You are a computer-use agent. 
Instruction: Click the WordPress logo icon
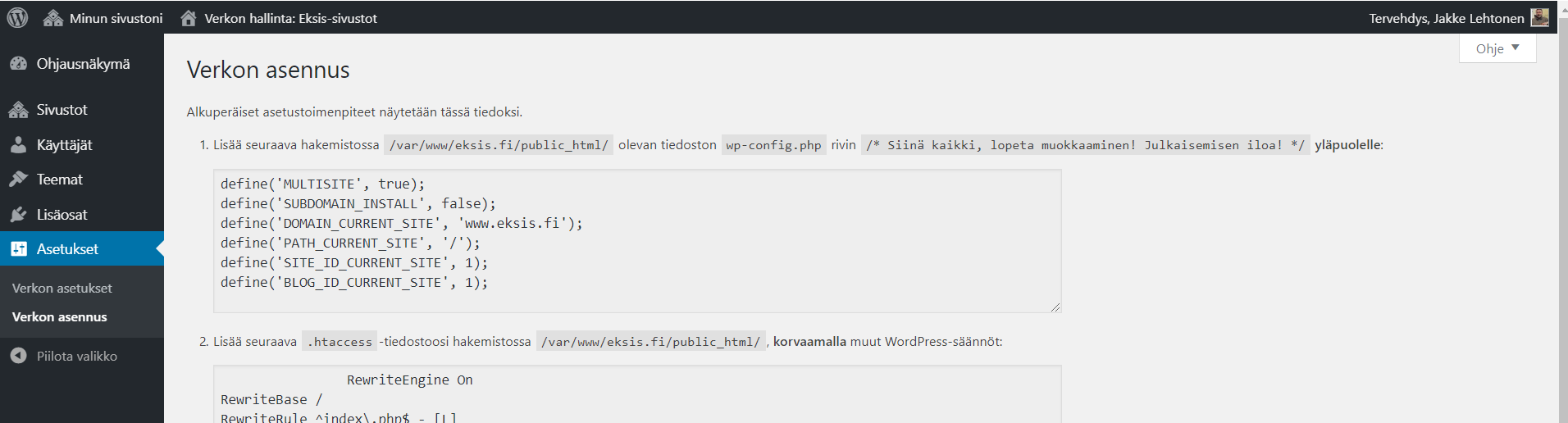pos(17,17)
